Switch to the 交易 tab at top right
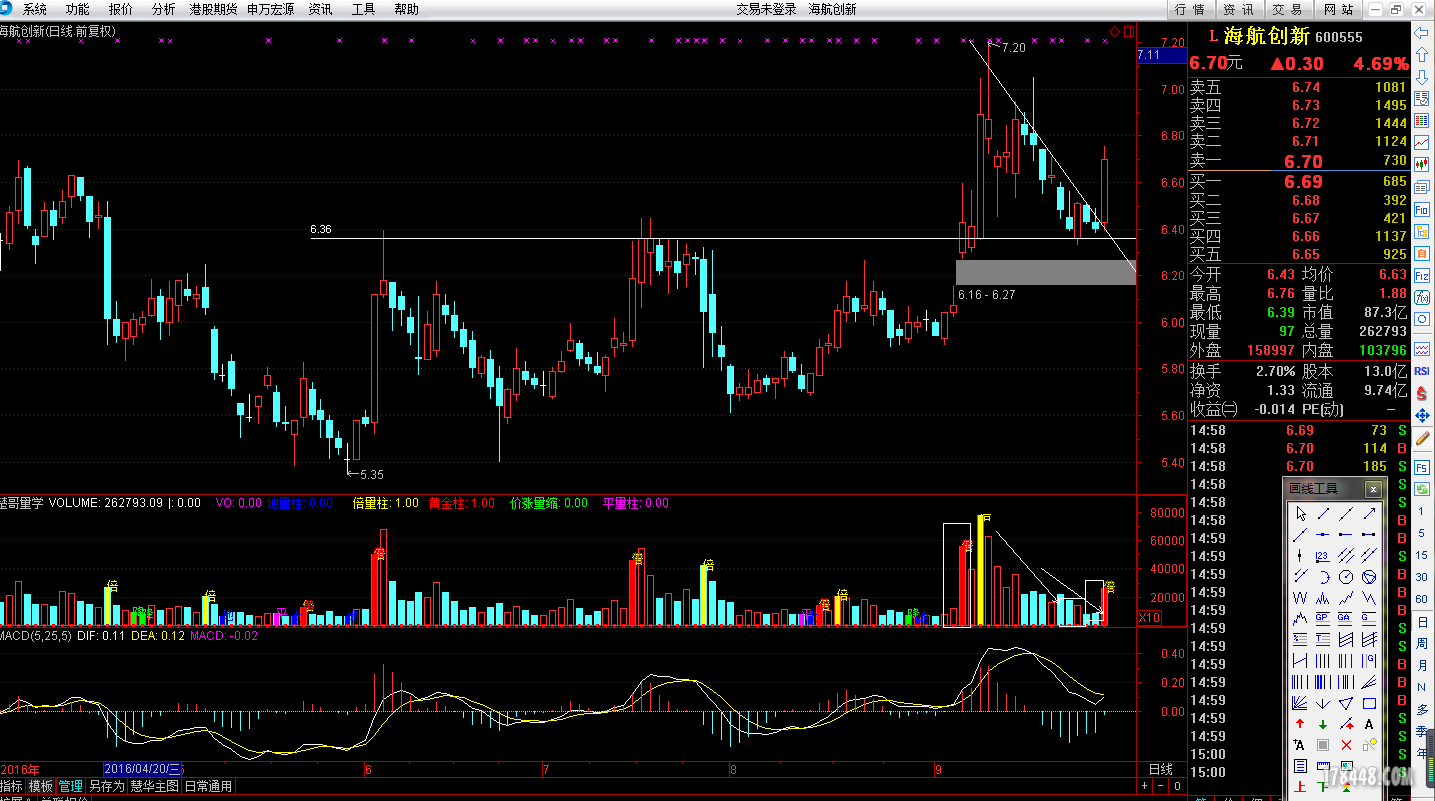The image size is (1435, 801). pos(1287,9)
